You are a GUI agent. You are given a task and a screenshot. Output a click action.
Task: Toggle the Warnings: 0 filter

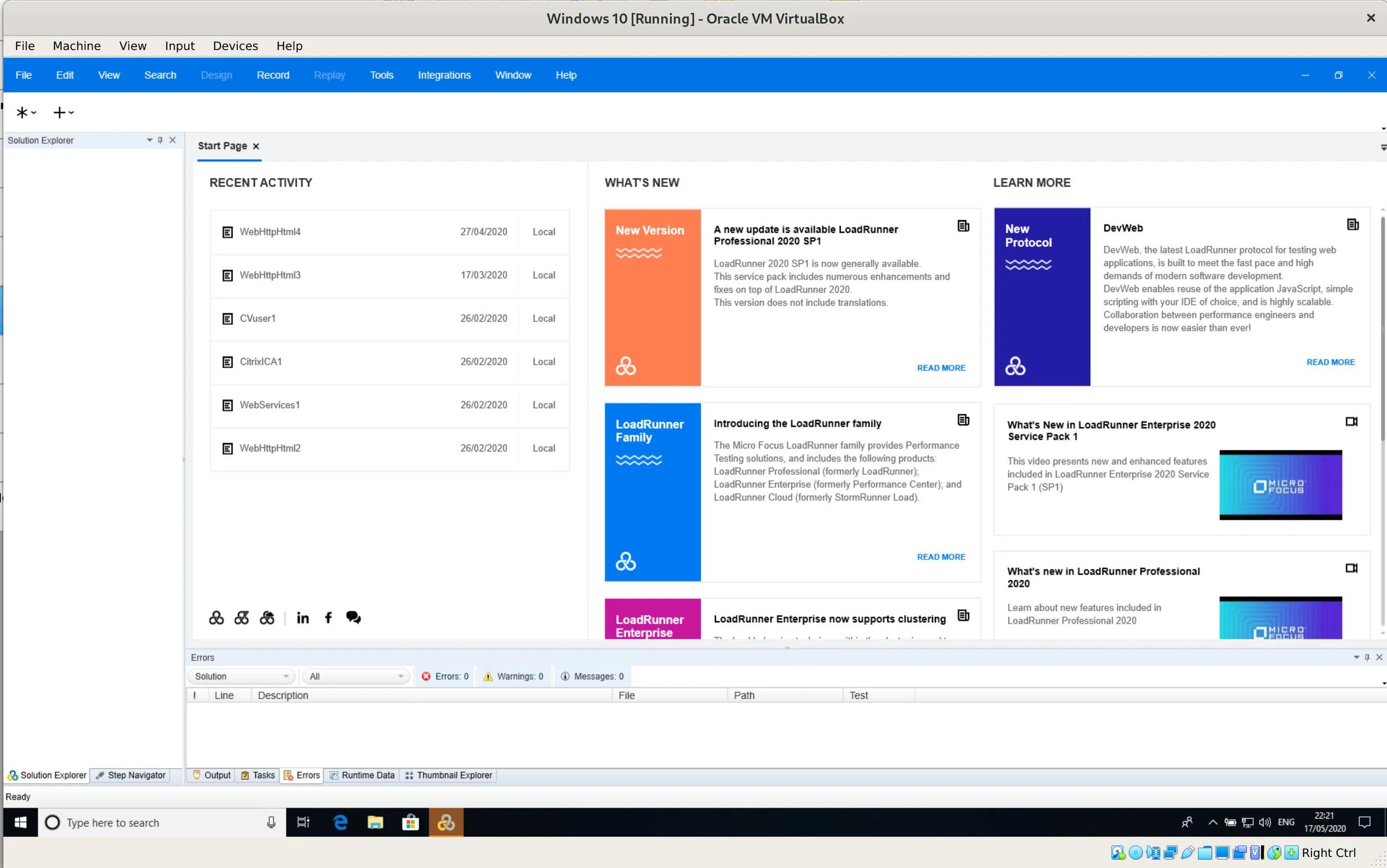point(513,676)
